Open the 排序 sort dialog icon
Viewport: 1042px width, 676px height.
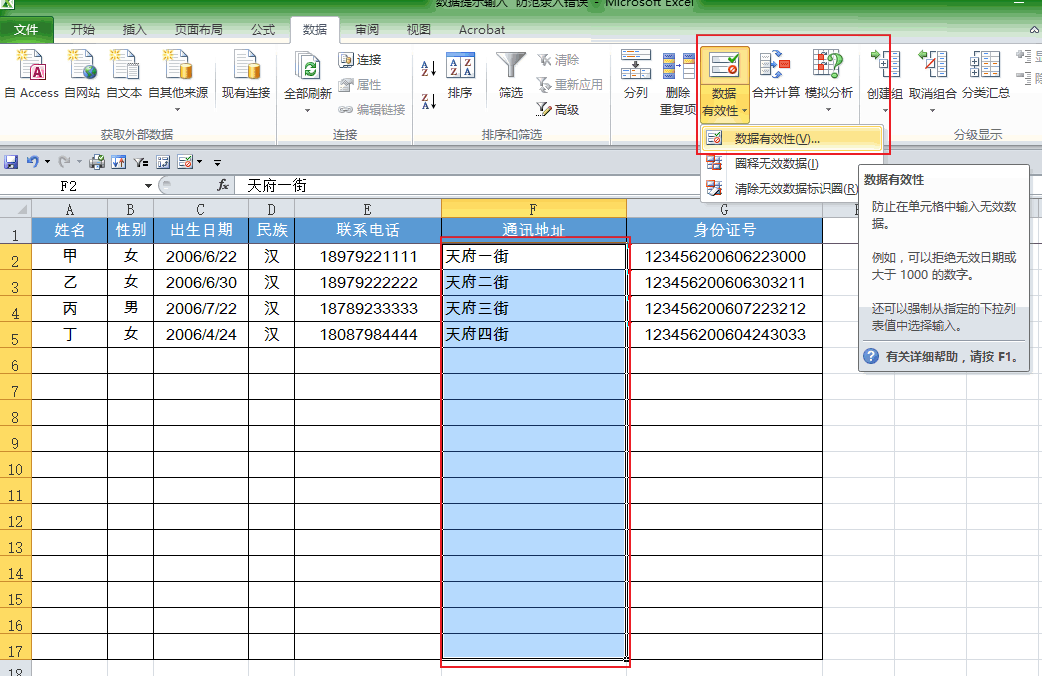pos(460,74)
